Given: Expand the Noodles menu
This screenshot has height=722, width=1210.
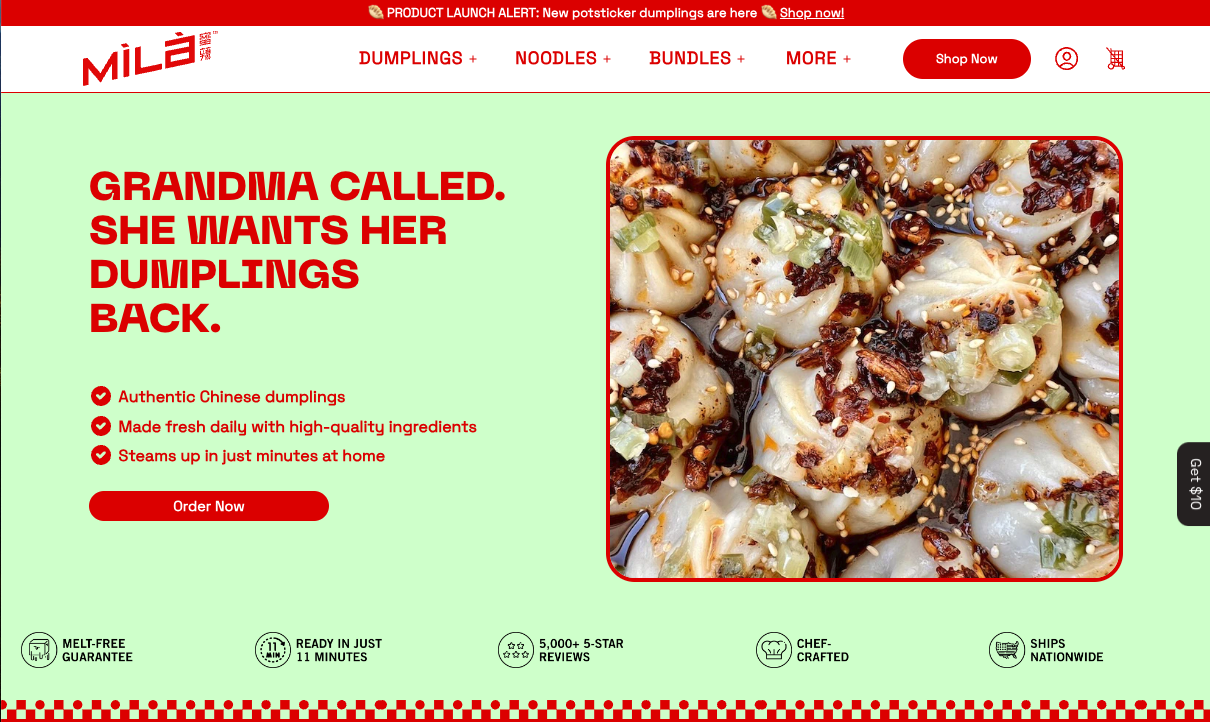Looking at the screenshot, I should 563,58.
